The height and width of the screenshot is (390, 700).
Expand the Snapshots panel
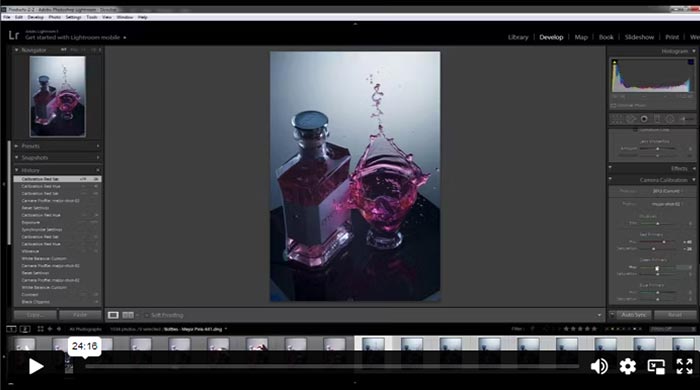tap(17, 158)
